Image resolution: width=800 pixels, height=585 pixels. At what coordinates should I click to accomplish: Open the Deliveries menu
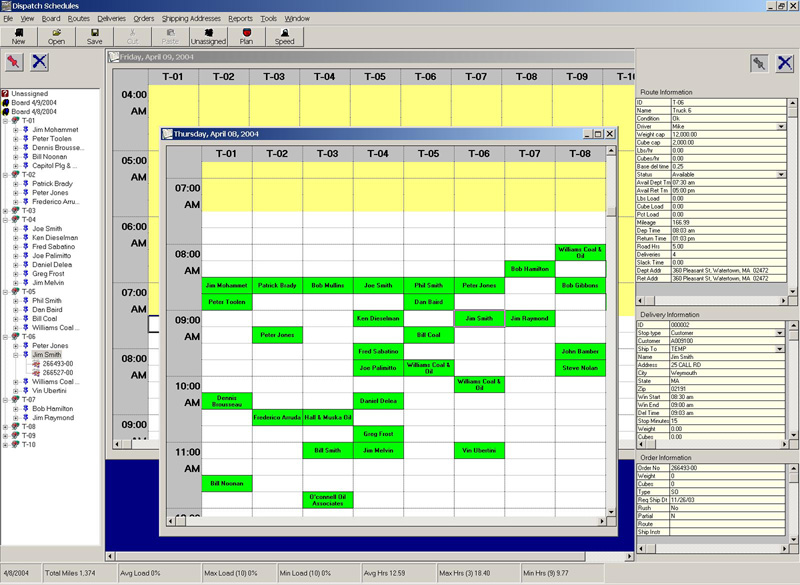(111, 18)
